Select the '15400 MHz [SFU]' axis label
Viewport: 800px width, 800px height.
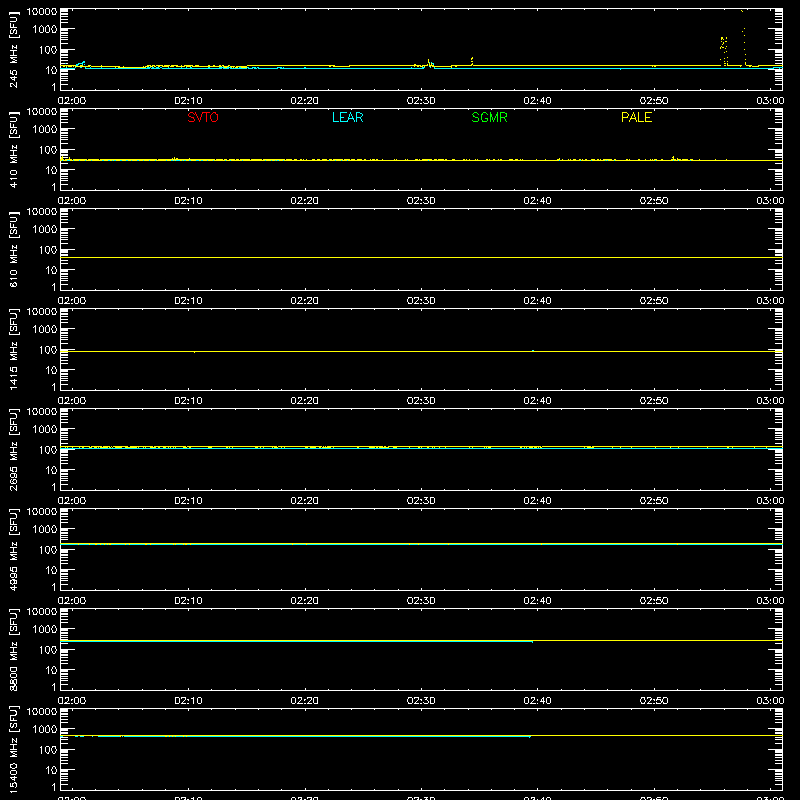(x=13, y=750)
